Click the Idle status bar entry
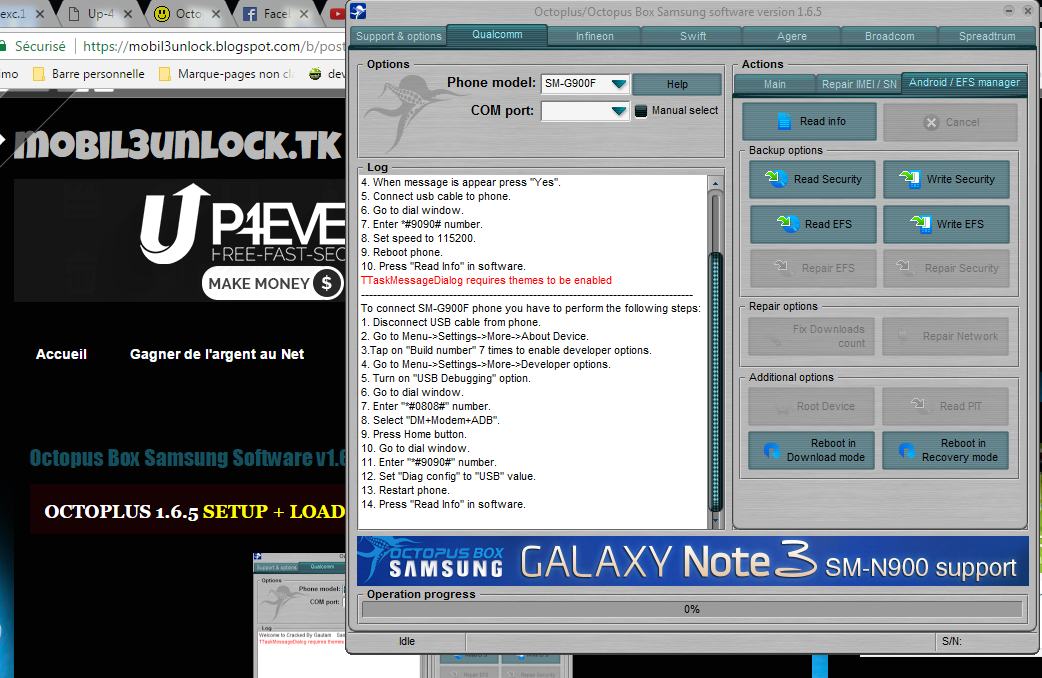 [x=407, y=641]
